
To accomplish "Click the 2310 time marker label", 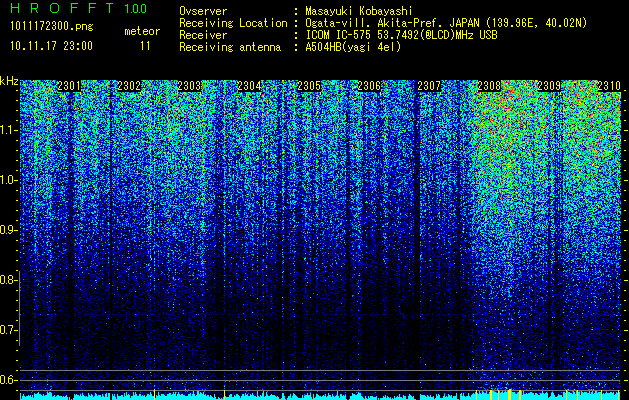I will click(609, 86).
